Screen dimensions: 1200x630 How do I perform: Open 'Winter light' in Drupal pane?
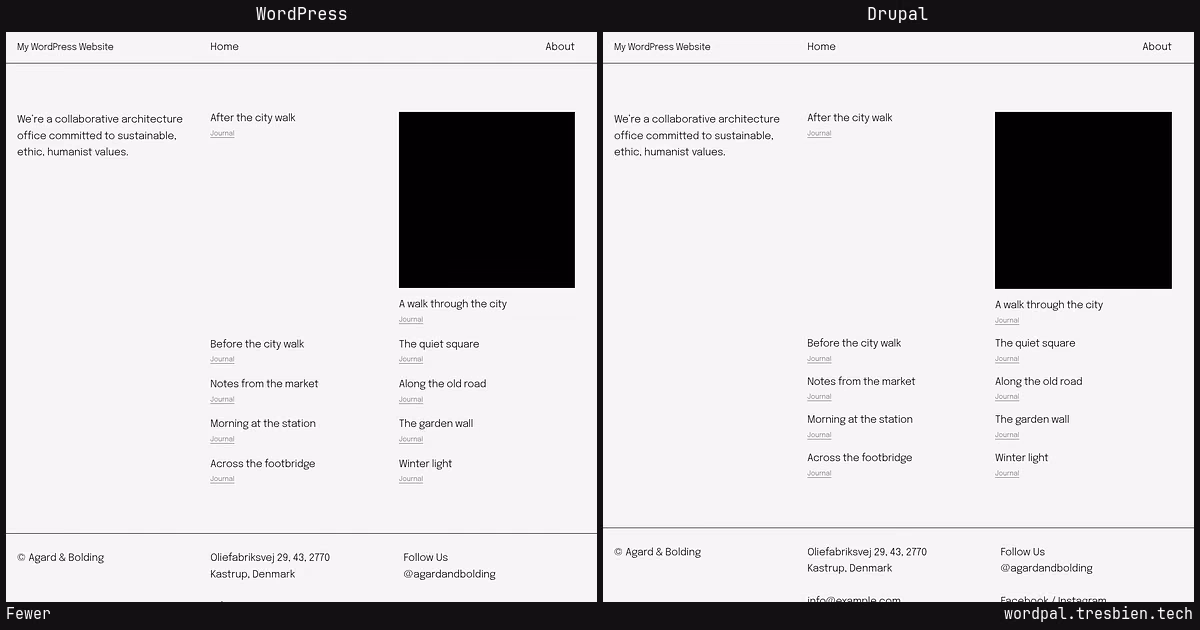click(1021, 458)
